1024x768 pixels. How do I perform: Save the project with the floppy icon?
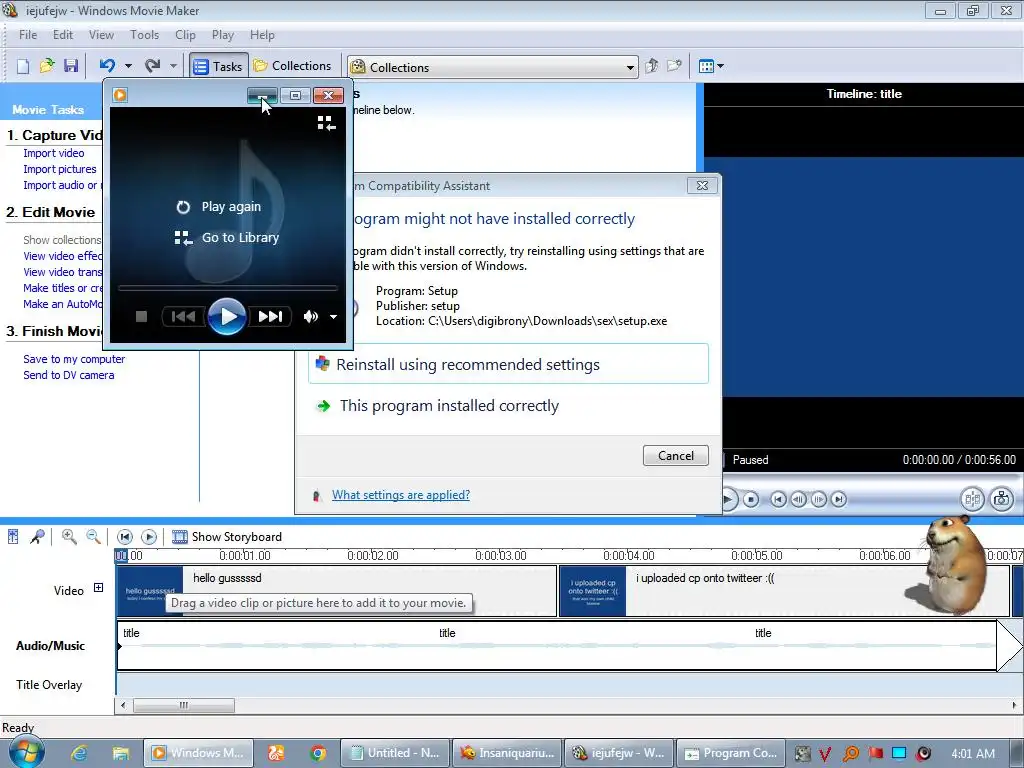tap(71, 66)
